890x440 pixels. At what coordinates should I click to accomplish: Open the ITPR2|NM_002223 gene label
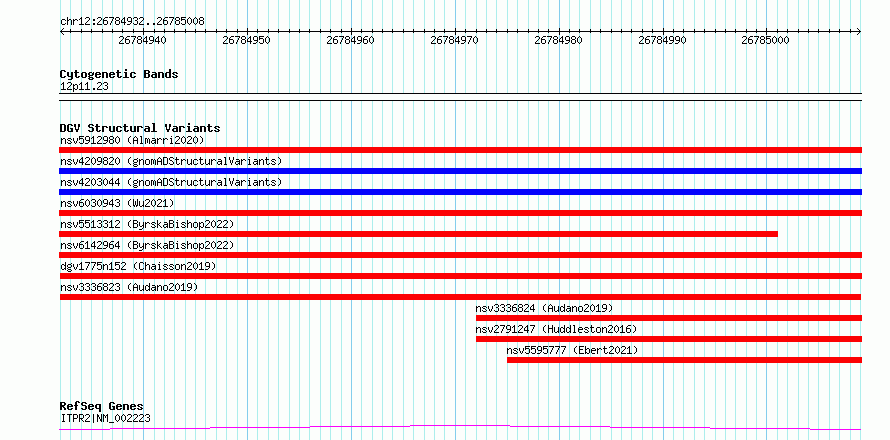[105, 419]
